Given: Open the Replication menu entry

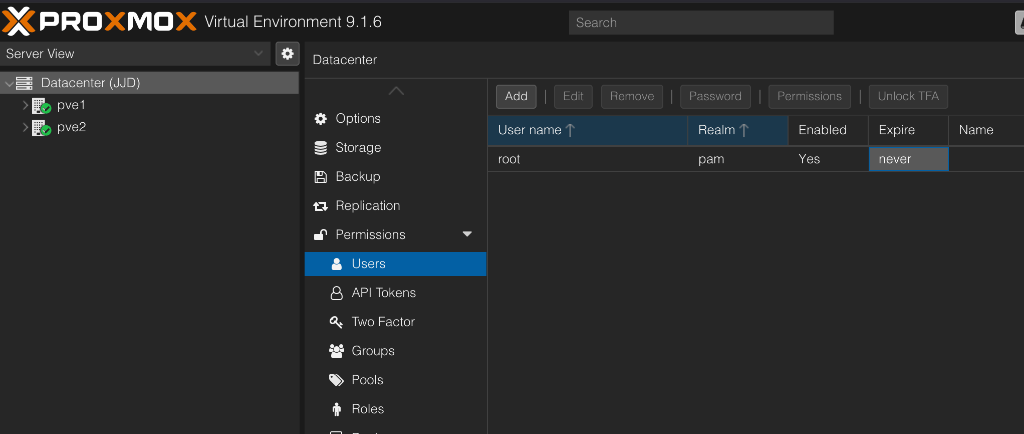Looking at the screenshot, I should [395, 206].
